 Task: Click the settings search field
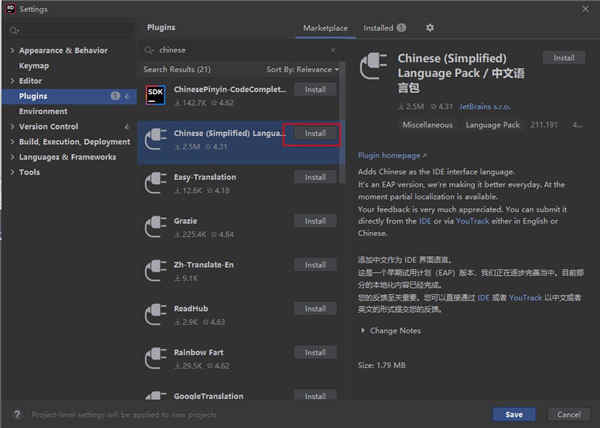pyautogui.click(x=72, y=30)
